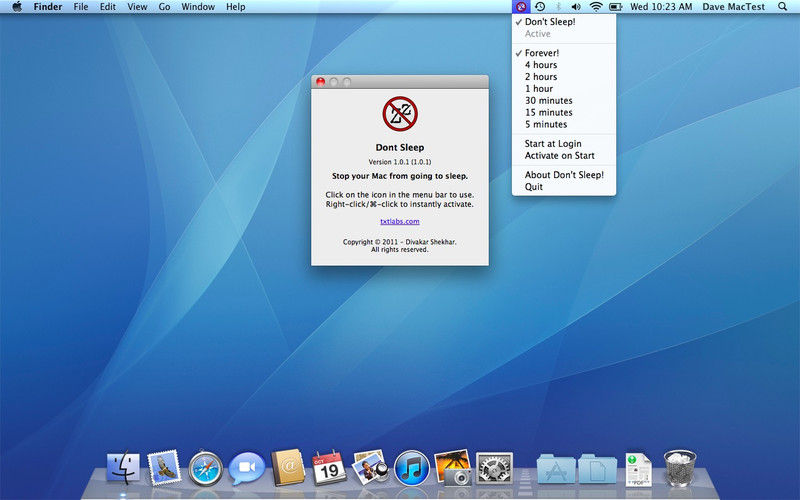Open the Dave MacTest user menu
This screenshot has width=800, height=500.
tap(734, 7)
